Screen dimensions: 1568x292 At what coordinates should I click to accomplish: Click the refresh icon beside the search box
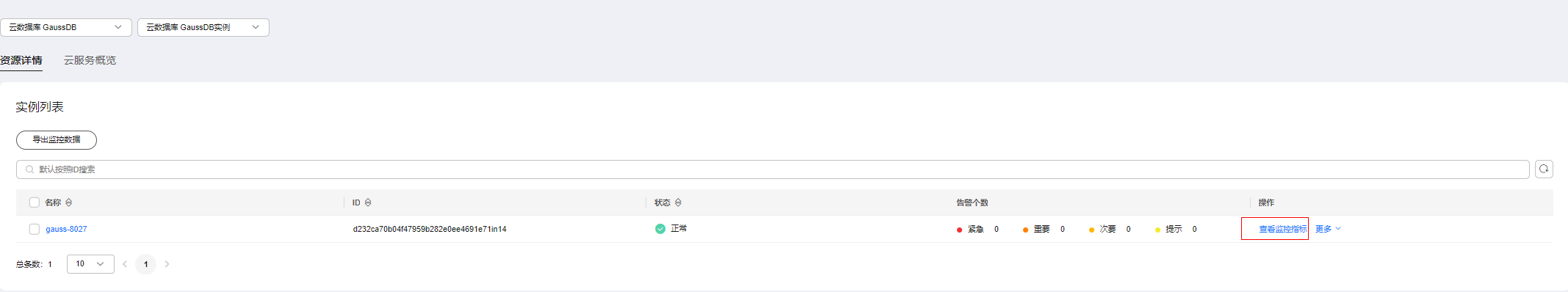tap(1544, 169)
